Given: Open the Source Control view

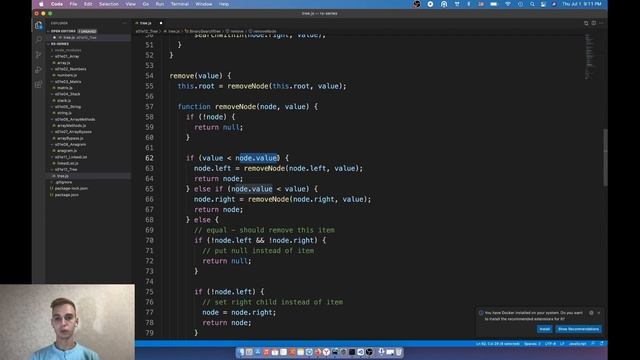Looking at the screenshot, I should 38,55.
